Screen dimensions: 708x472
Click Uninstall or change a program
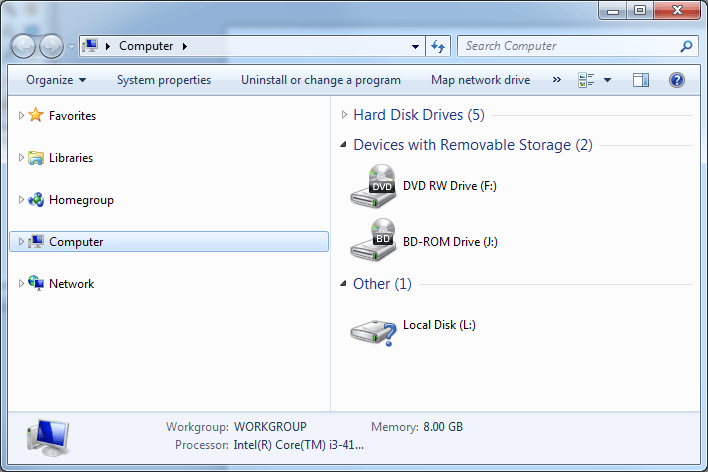point(321,80)
